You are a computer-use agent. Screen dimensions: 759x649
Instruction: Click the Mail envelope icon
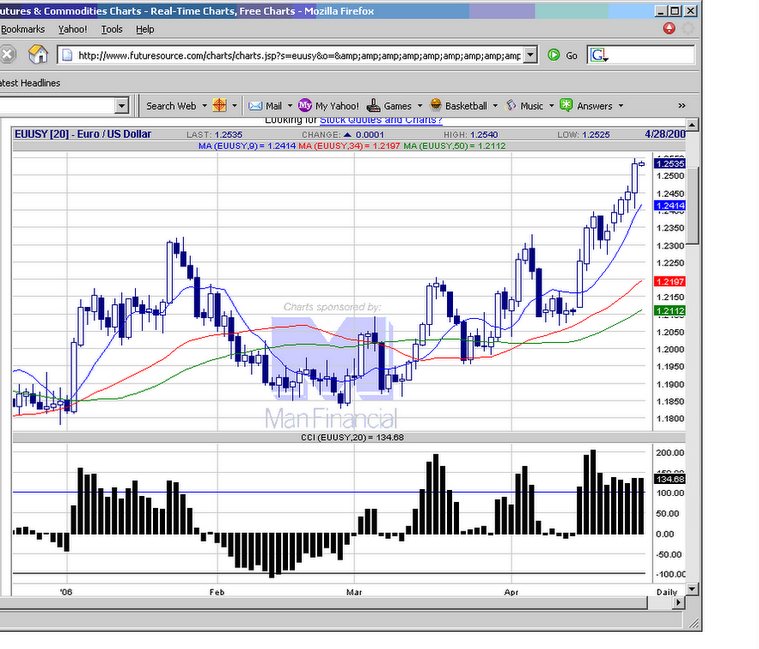(255, 106)
